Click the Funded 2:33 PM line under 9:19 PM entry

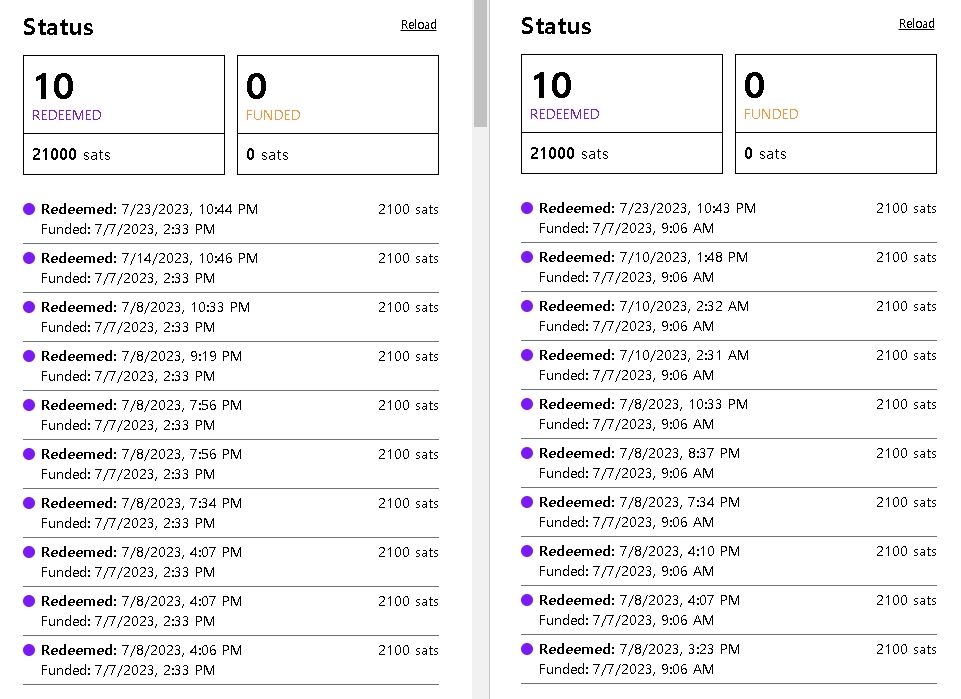127,376
